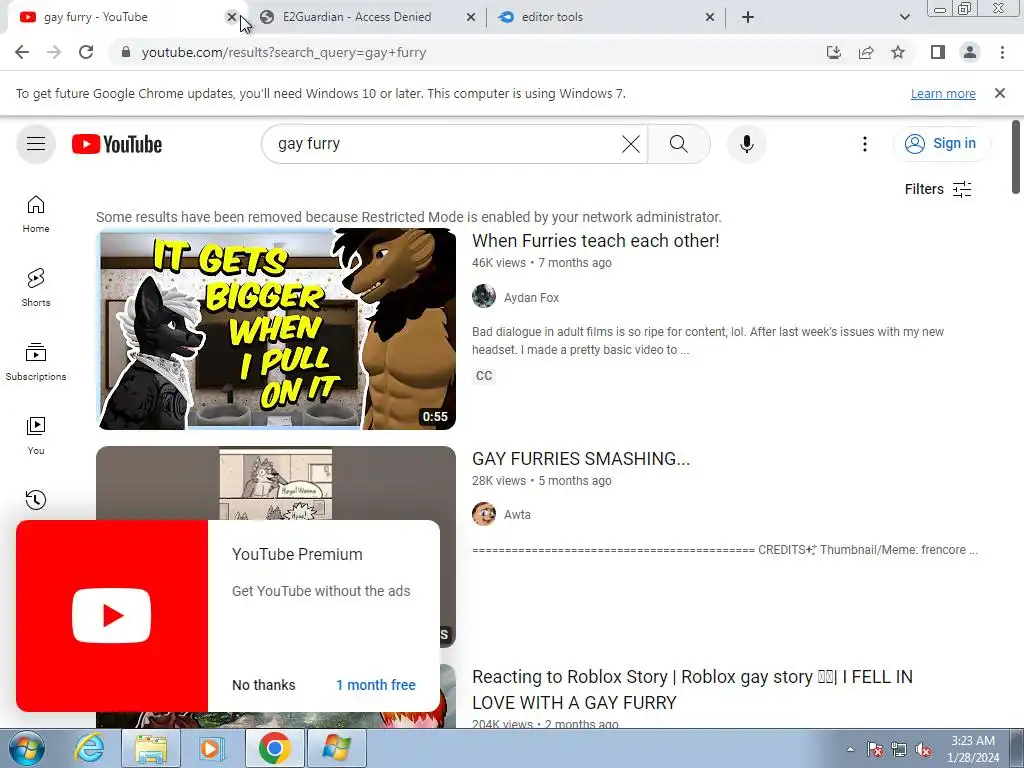Open Shorts in sidebar
The width and height of the screenshot is (1024, 768).
[36, 287]
